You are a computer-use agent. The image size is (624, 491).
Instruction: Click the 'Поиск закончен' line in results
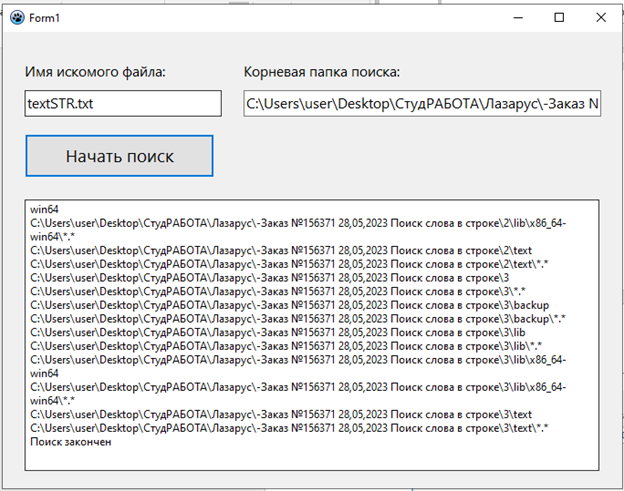70,441
